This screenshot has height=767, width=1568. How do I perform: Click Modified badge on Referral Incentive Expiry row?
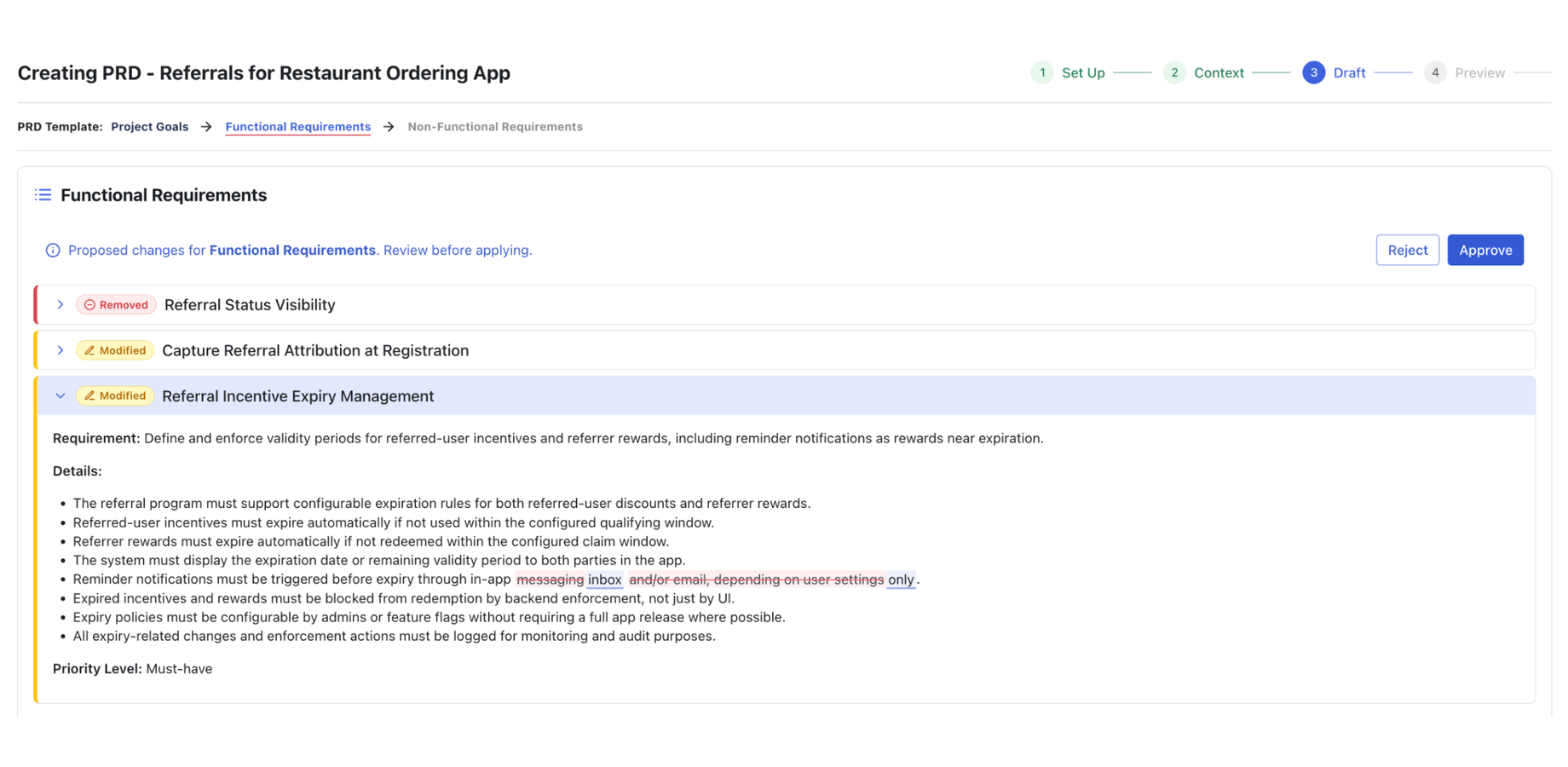115,396
